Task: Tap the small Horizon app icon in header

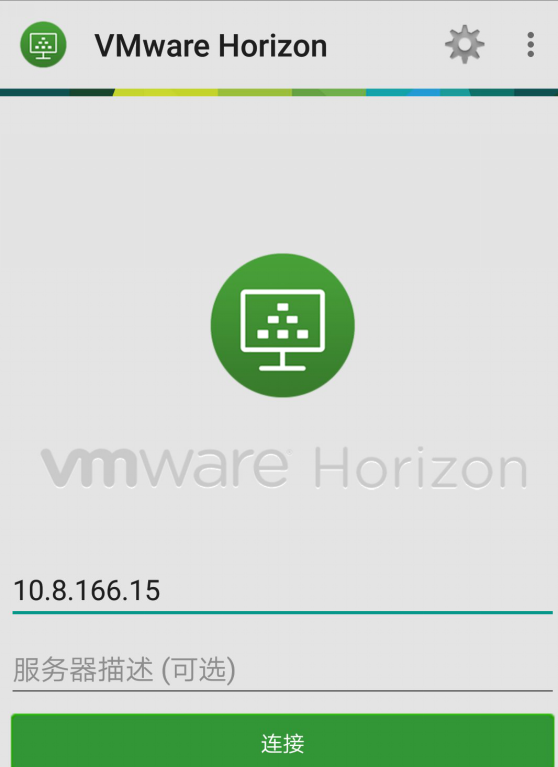Action: click(x=43, y=45)
